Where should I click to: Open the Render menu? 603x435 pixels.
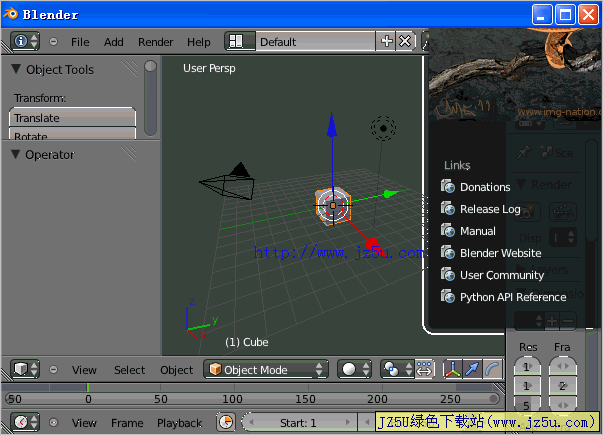(155, 42)
